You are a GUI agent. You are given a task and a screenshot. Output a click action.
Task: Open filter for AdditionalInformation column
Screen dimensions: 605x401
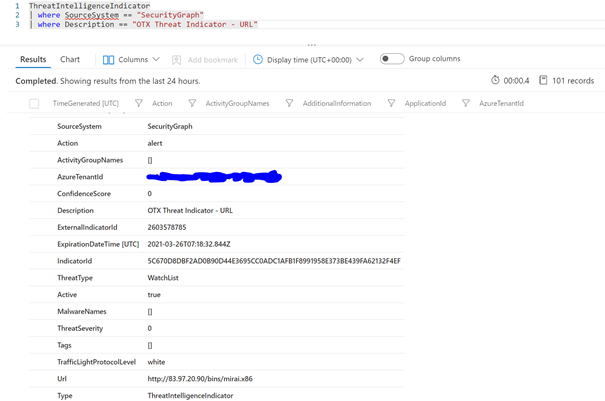pos(391,103)
